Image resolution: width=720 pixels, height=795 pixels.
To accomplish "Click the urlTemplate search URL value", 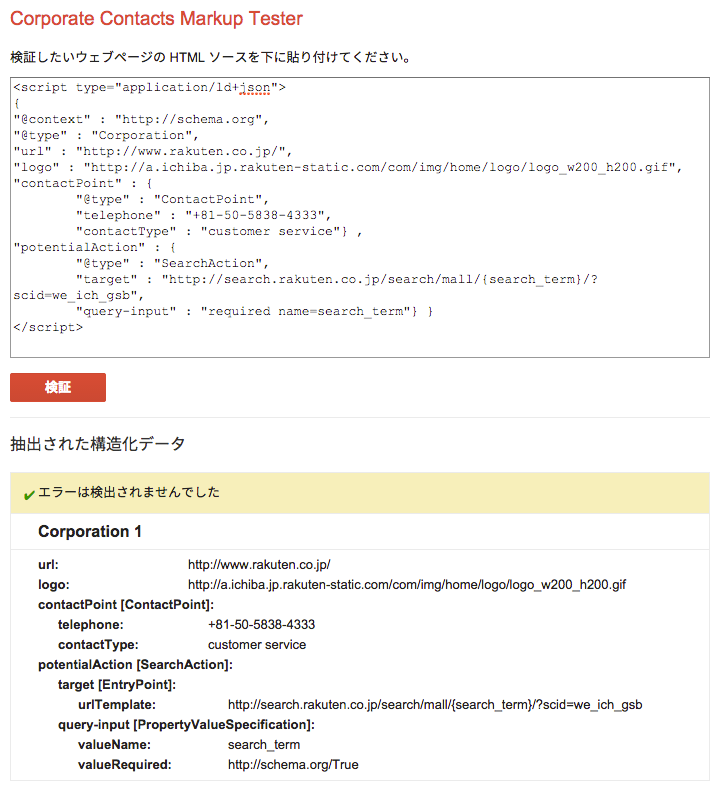I will (x=435, y=705).
